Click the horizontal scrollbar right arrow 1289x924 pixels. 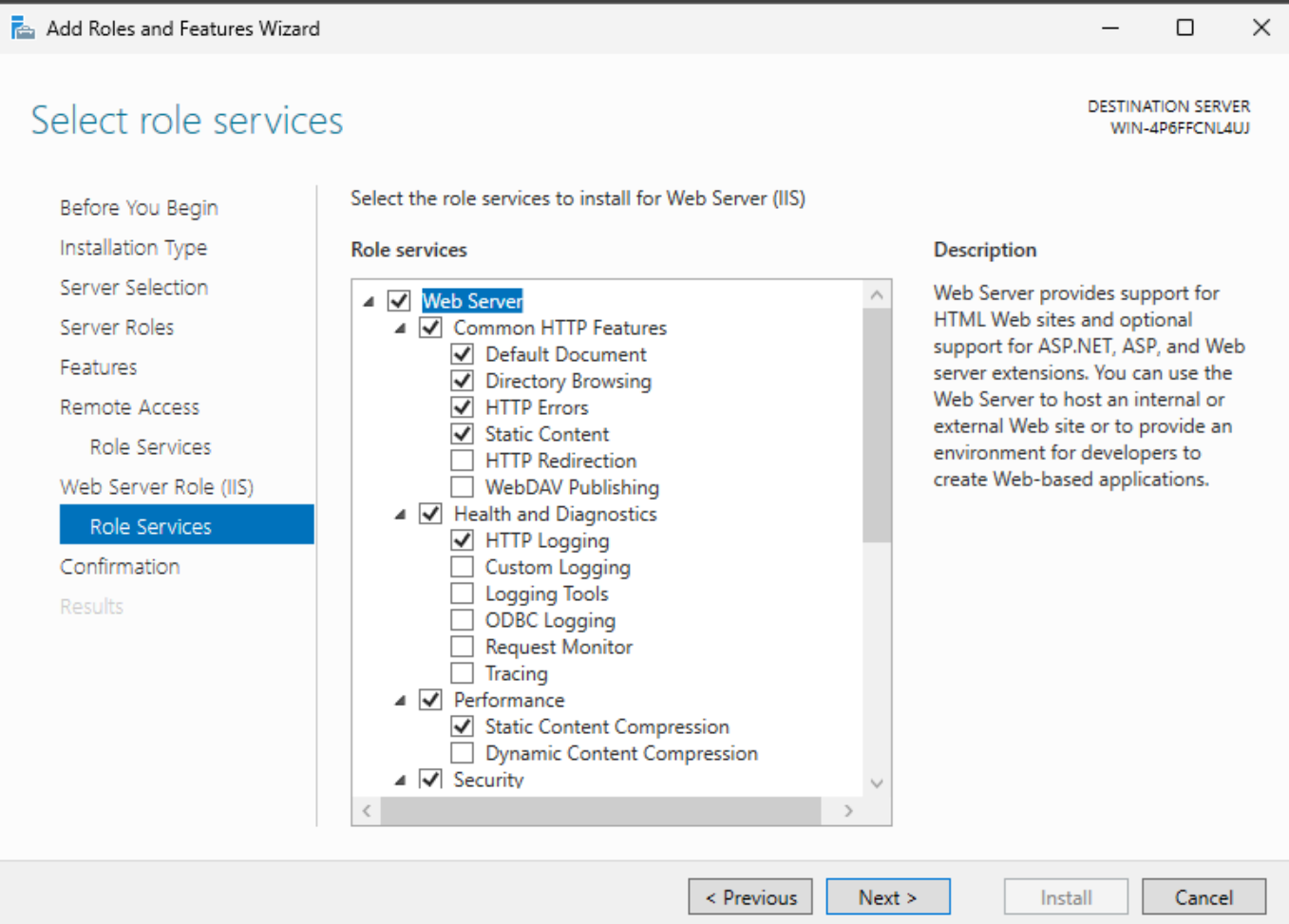(848, 810)
